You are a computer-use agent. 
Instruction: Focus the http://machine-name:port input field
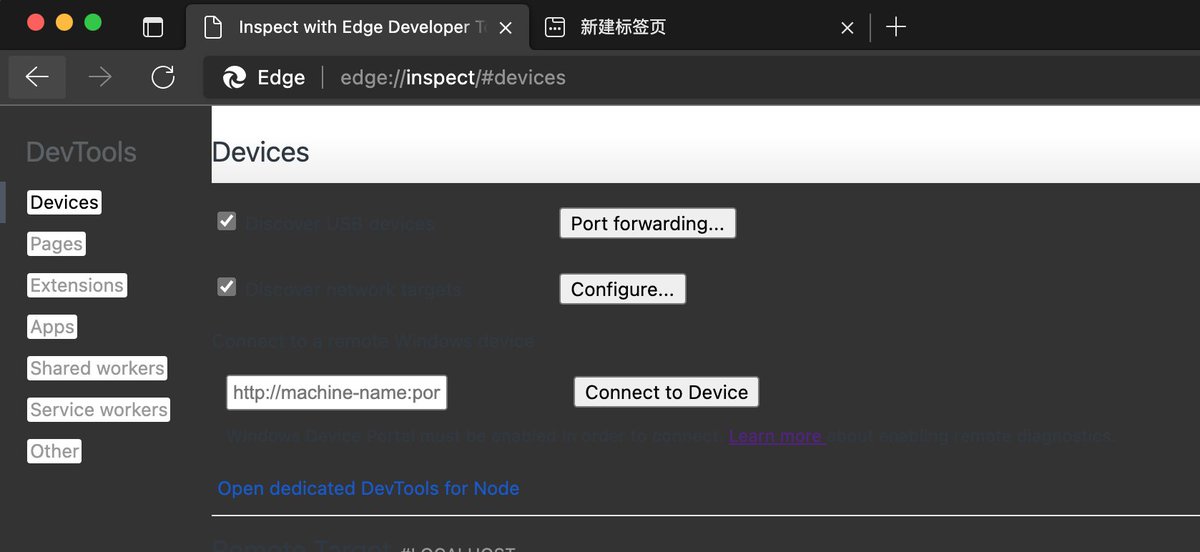click(336, 393)
